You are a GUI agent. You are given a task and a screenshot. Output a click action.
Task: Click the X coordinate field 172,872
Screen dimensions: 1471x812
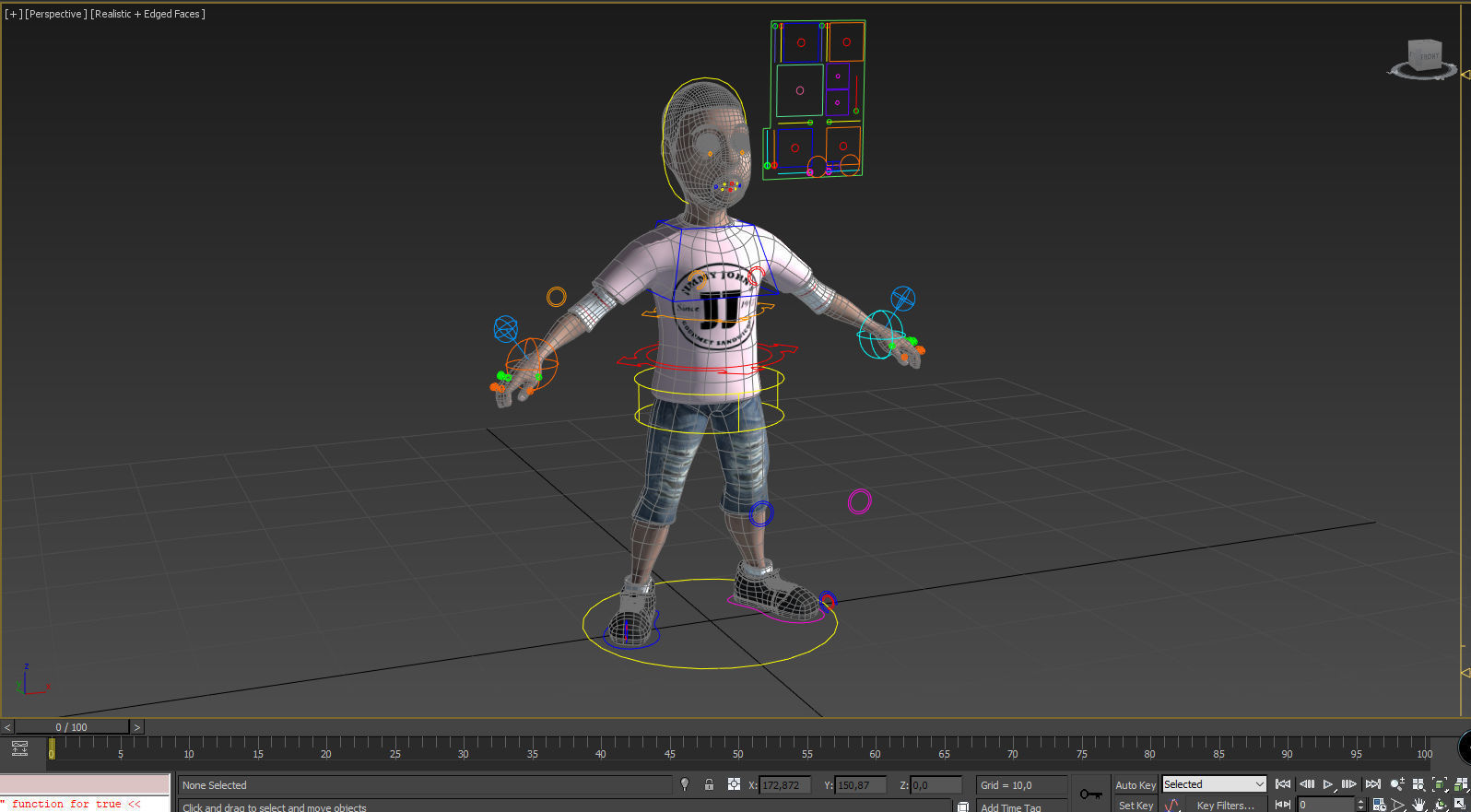784,785
